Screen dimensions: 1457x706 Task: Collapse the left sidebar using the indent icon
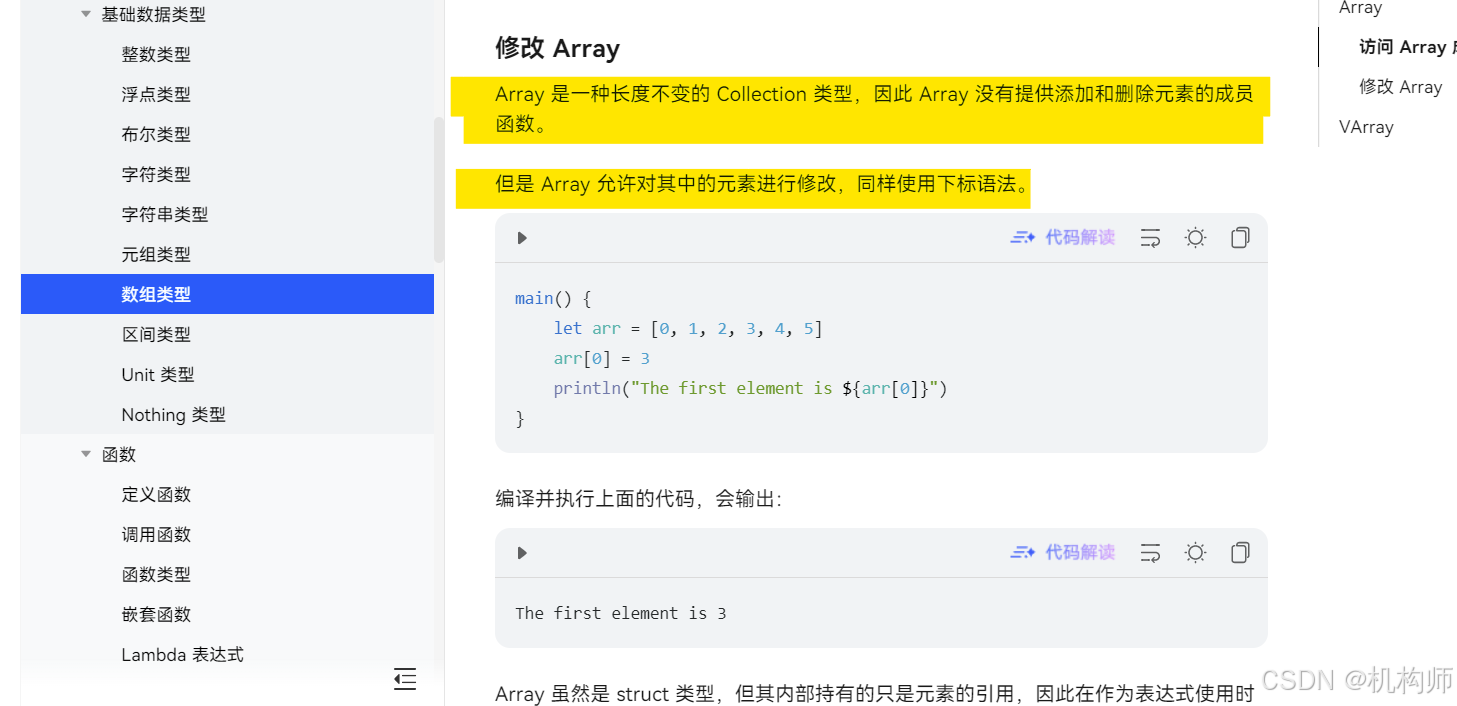405,679
